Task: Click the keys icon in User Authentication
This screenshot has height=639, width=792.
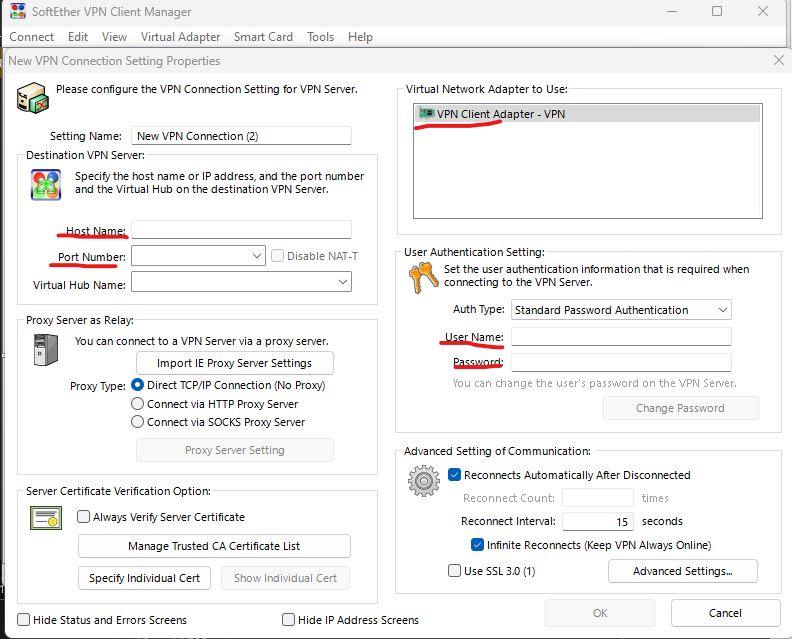Action: [x=423, y=277]
